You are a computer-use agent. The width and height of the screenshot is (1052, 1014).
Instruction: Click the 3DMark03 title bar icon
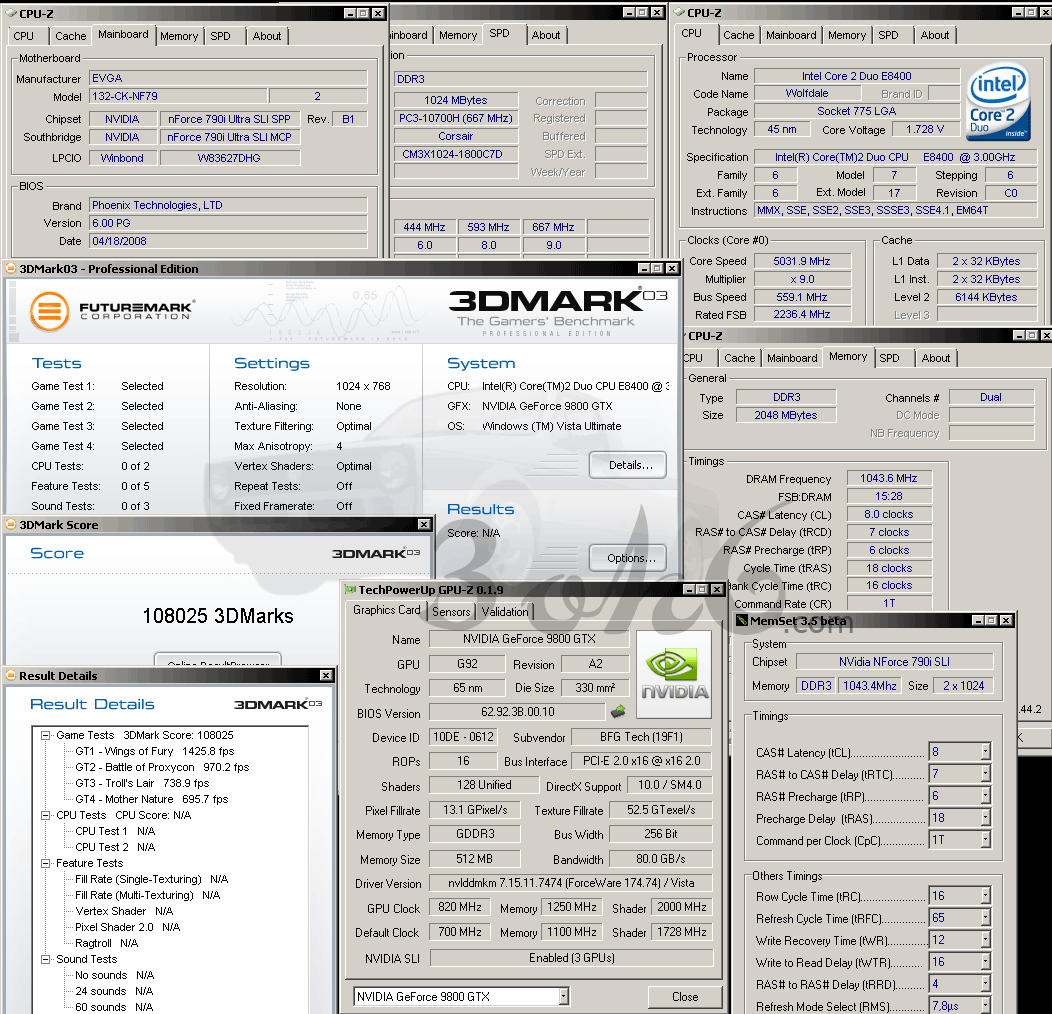coord(11,268)
